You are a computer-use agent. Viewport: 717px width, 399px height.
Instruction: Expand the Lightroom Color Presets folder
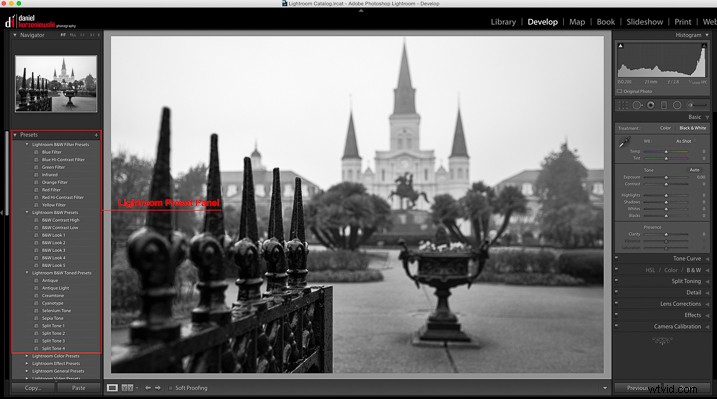coord(27,356)
